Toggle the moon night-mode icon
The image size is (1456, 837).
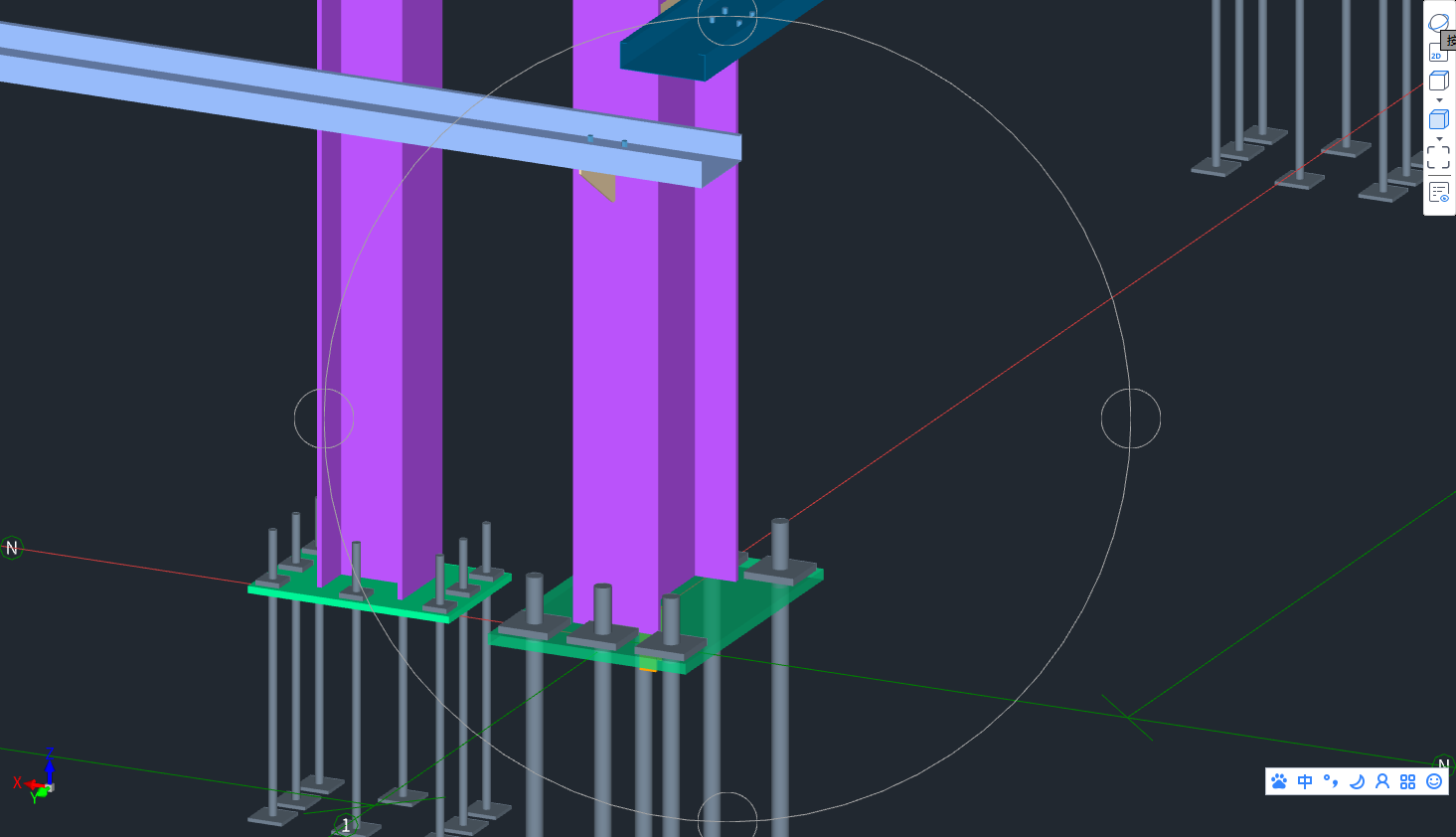(x=1357, y=781)
